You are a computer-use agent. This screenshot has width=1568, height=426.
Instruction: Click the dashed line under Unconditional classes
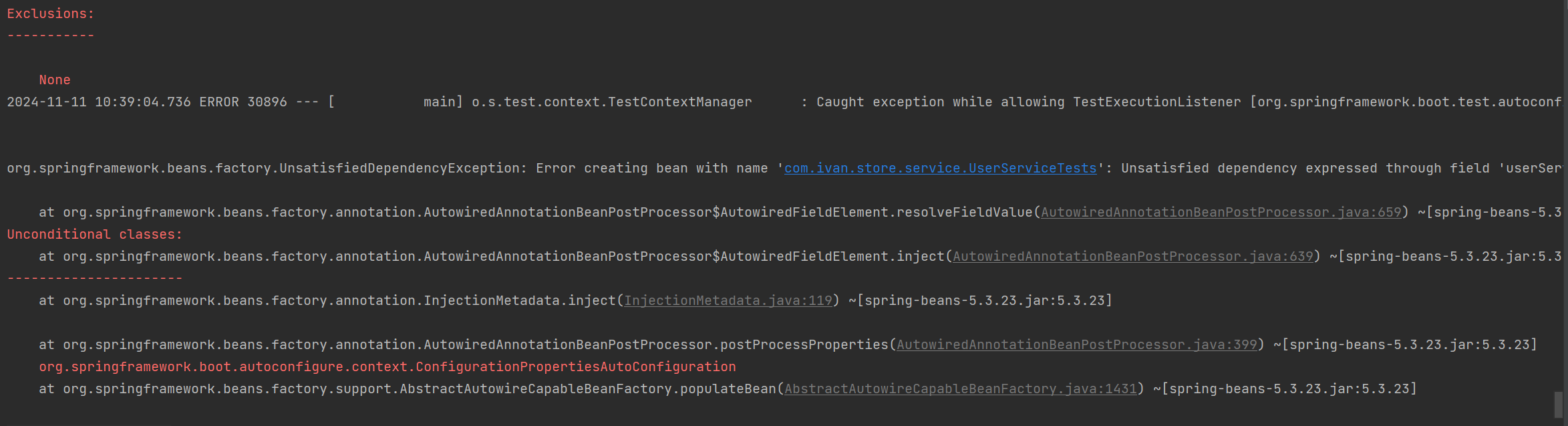point(94,279)
